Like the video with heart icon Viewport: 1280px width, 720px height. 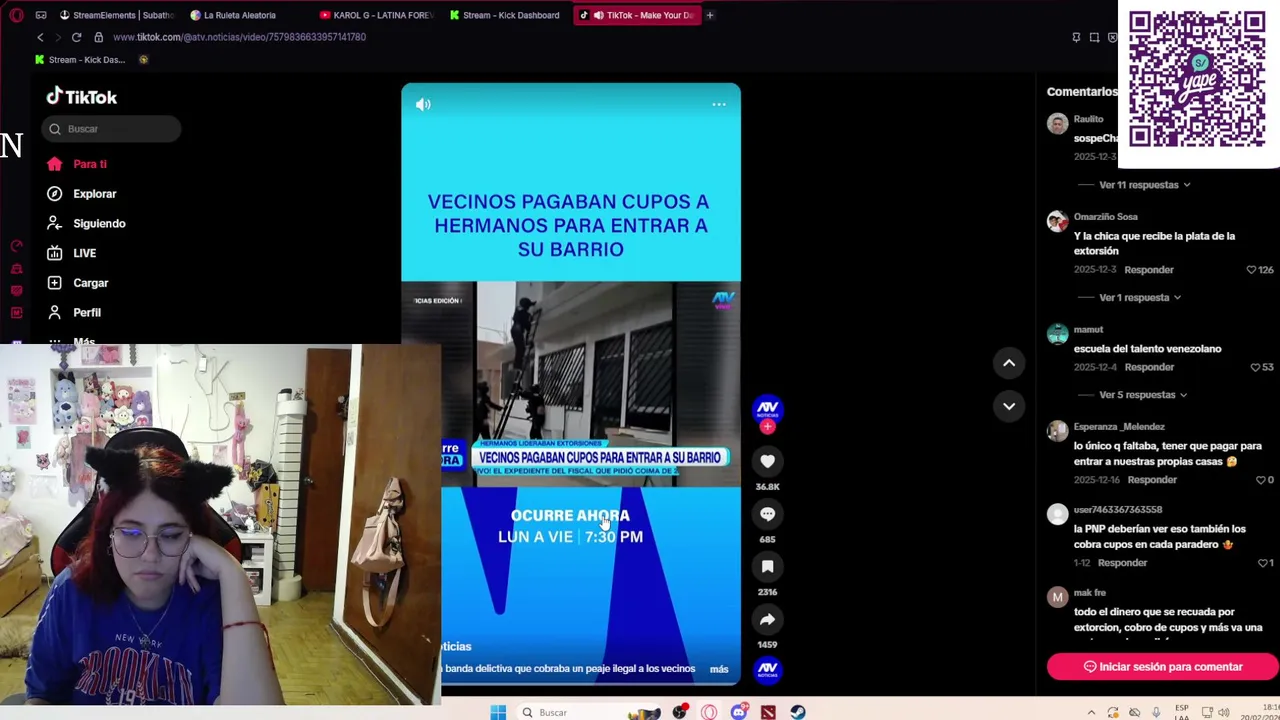[767, 461]
